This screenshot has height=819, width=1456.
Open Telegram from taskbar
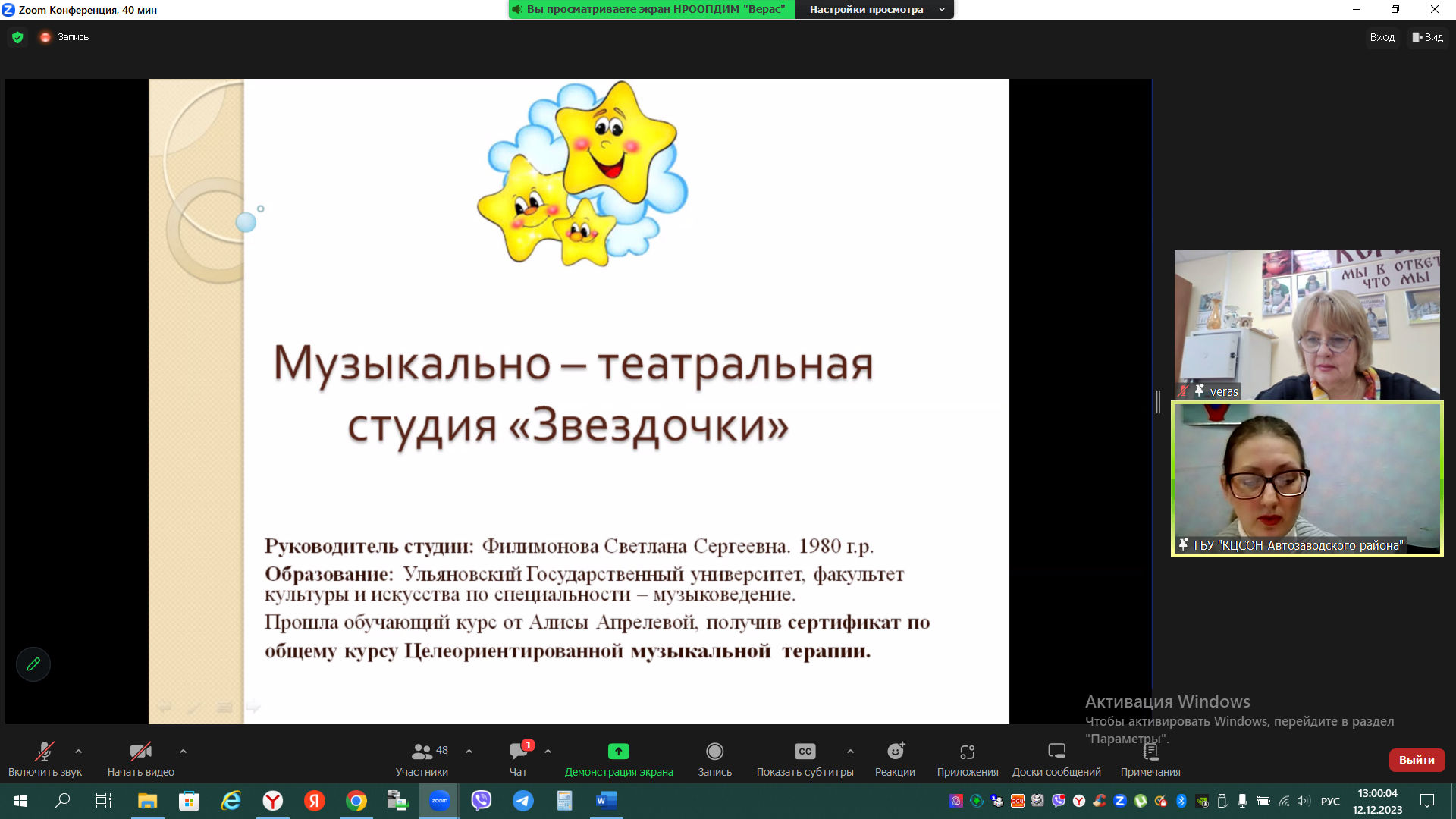tap(522, 801)
